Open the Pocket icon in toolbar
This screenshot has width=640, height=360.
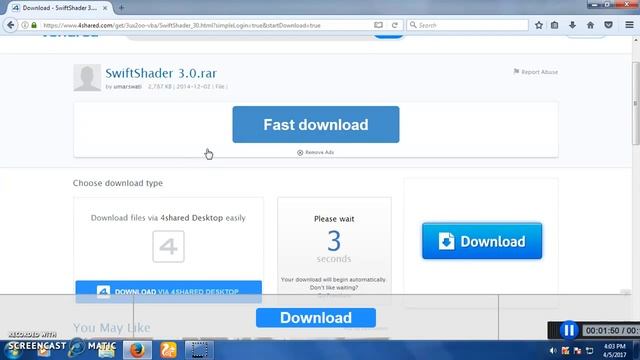coord(608,25)
